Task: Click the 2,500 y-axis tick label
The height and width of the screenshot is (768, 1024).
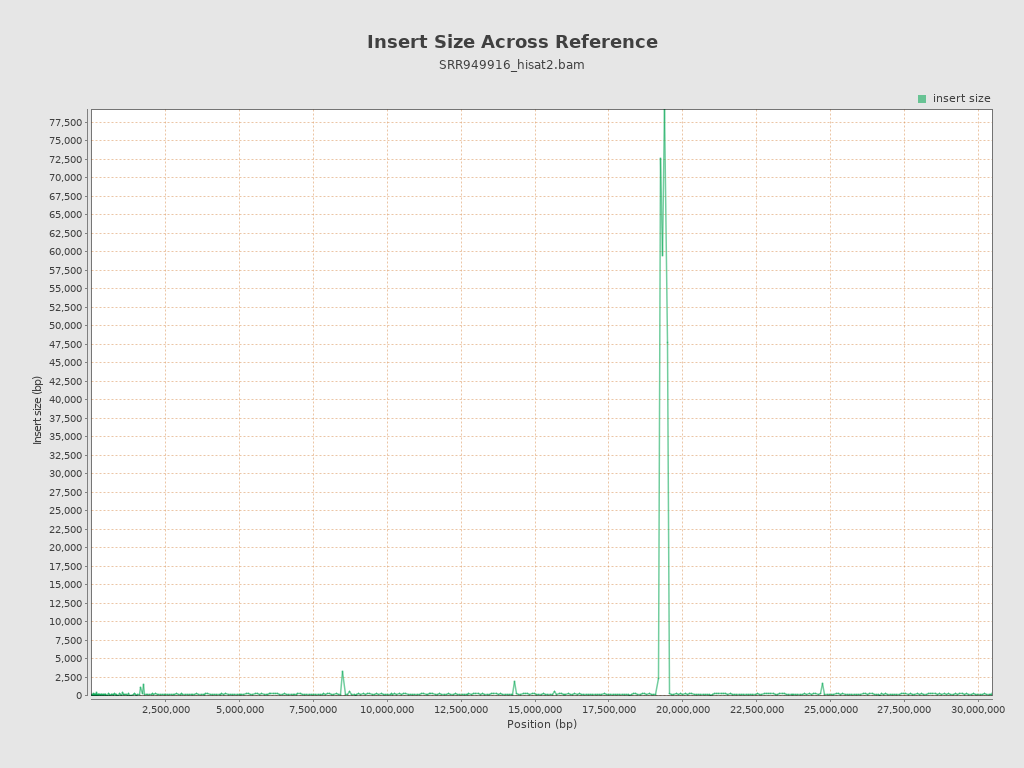Action: point(69,677)
